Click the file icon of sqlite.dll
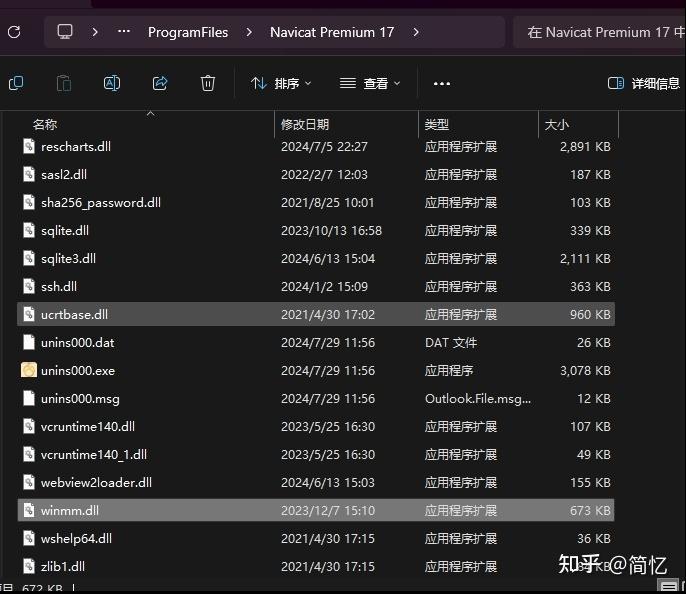 (x=29, y=230)
